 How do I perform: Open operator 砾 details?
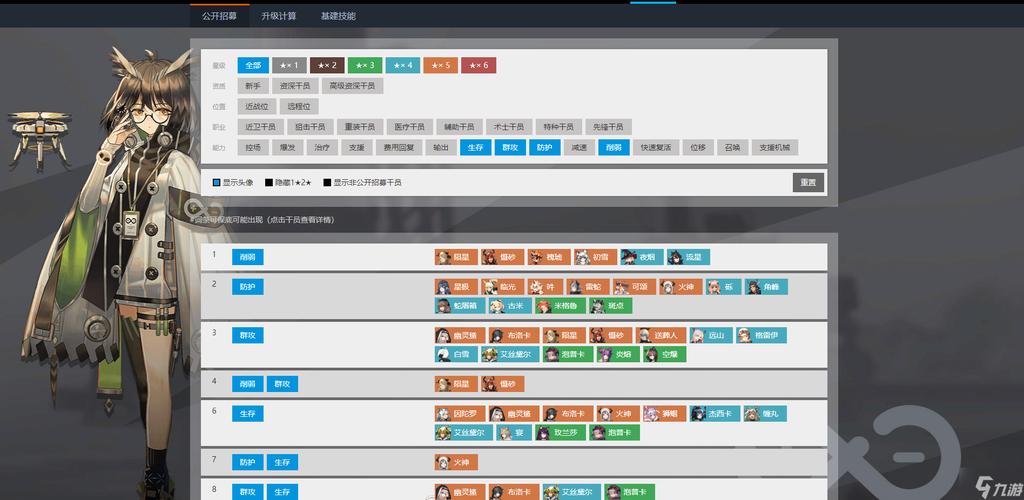(x=724, y=287)
